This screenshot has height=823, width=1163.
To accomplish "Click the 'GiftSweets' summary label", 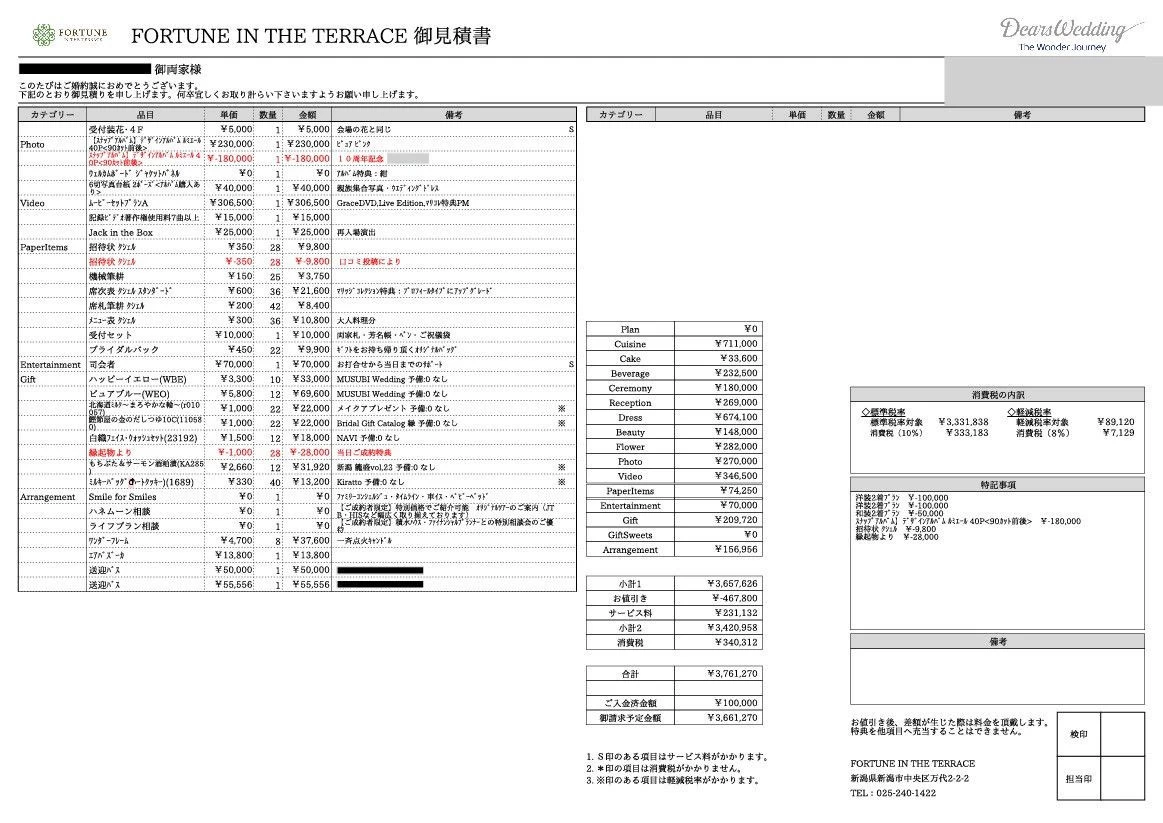I will click(x=630, y=535).
